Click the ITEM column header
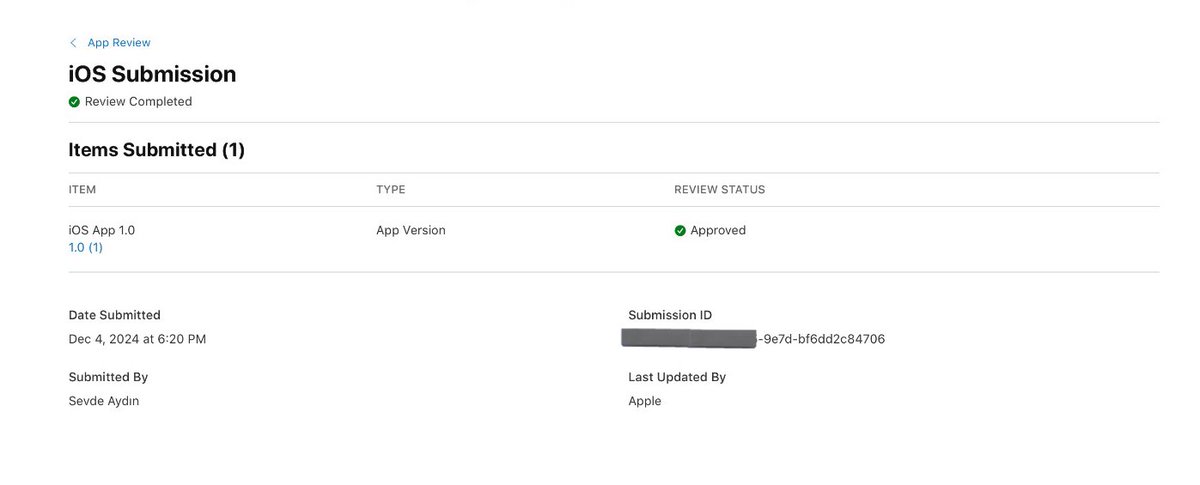 pyautogui.click(x=82, y=190)
